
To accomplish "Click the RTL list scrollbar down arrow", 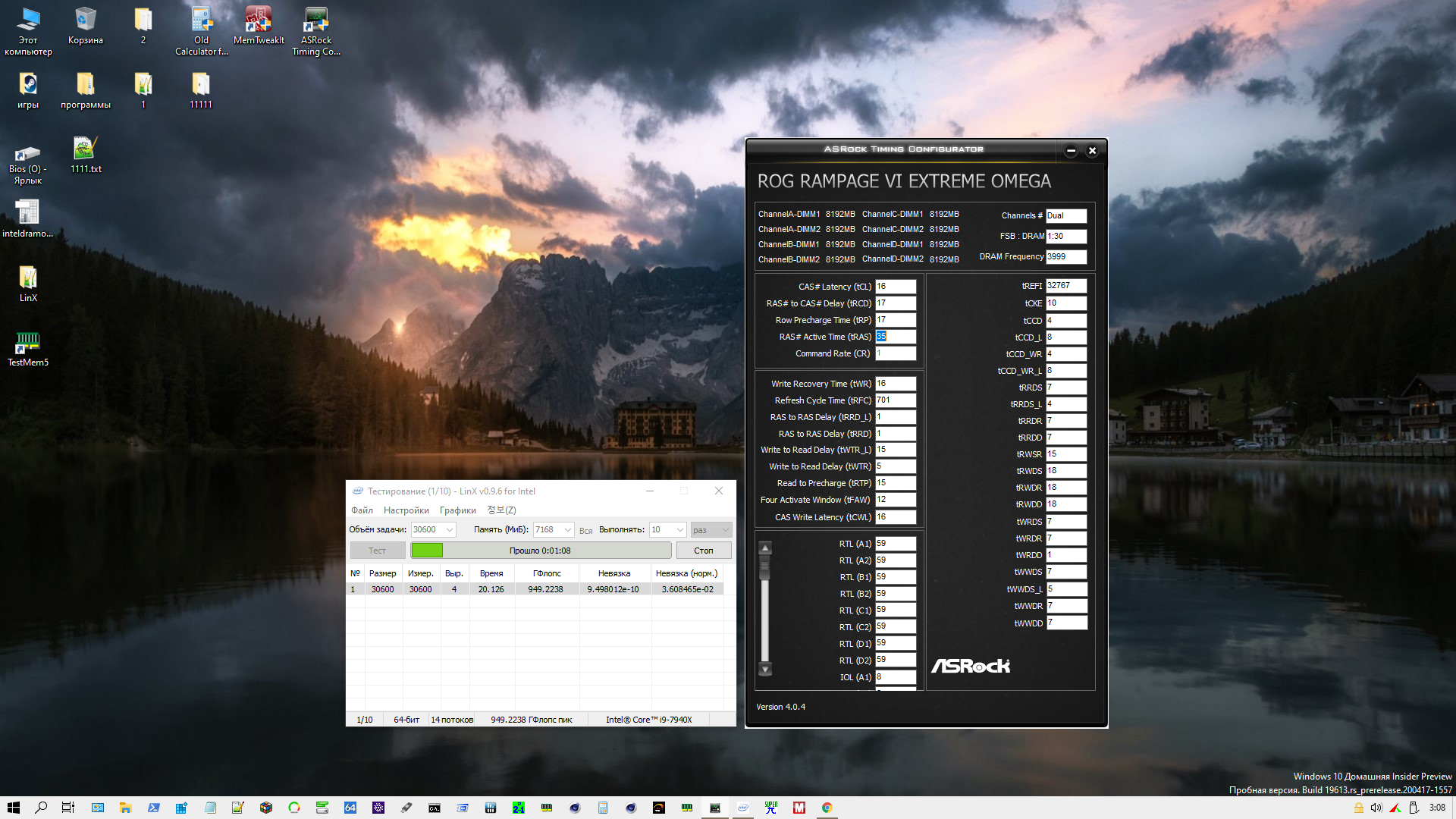I will (x=765, y=670).
